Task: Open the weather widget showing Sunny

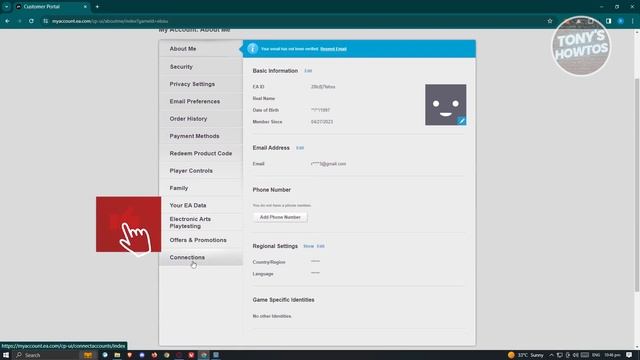Action: pos(526,355)
